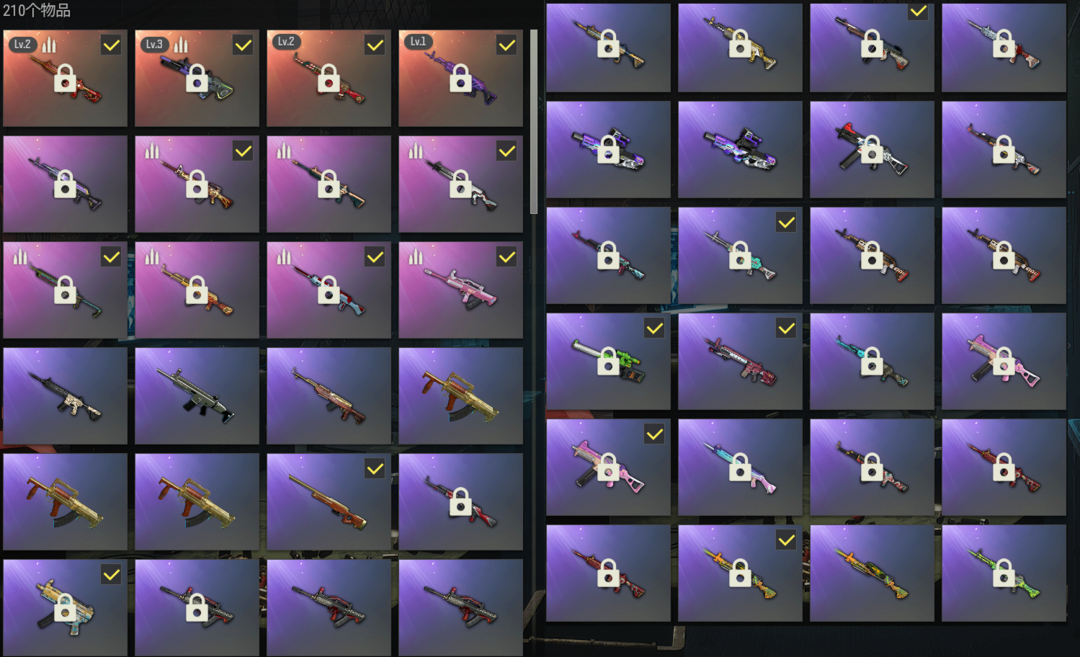Toggle the checkmark on the long orange sniper rifle
This screenshot has height=657, width=1080.
click(375, 469)
